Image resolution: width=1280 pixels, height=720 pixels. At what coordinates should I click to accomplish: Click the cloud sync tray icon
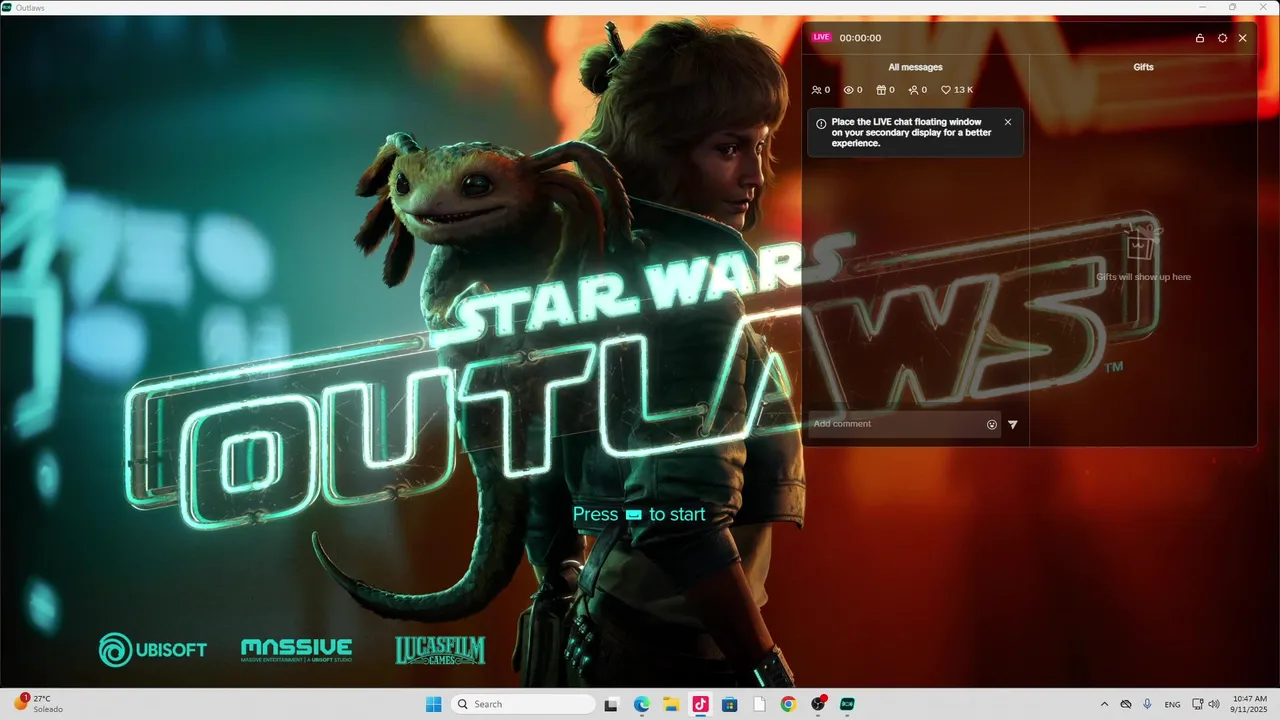click(x=1126, y=704)
